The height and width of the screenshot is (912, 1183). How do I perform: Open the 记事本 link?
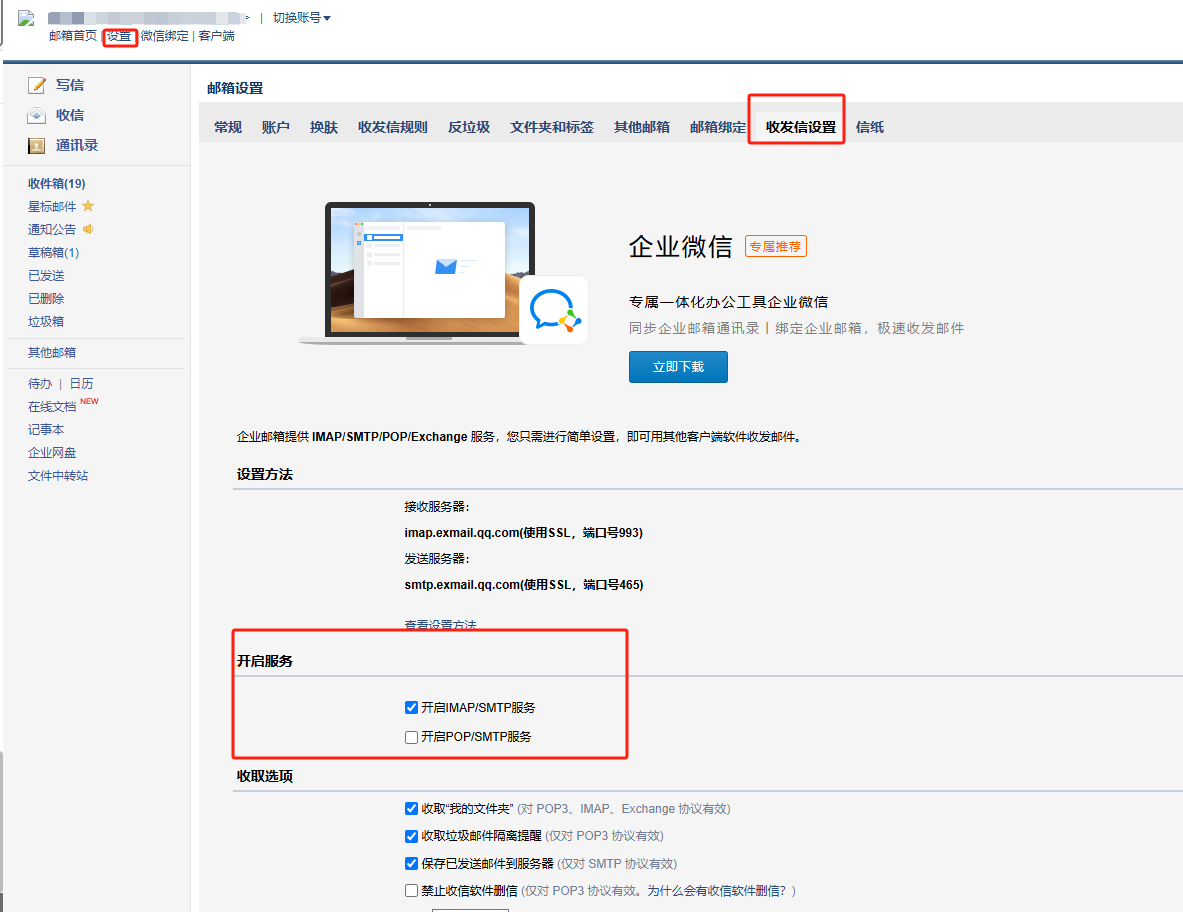[46, 429]
